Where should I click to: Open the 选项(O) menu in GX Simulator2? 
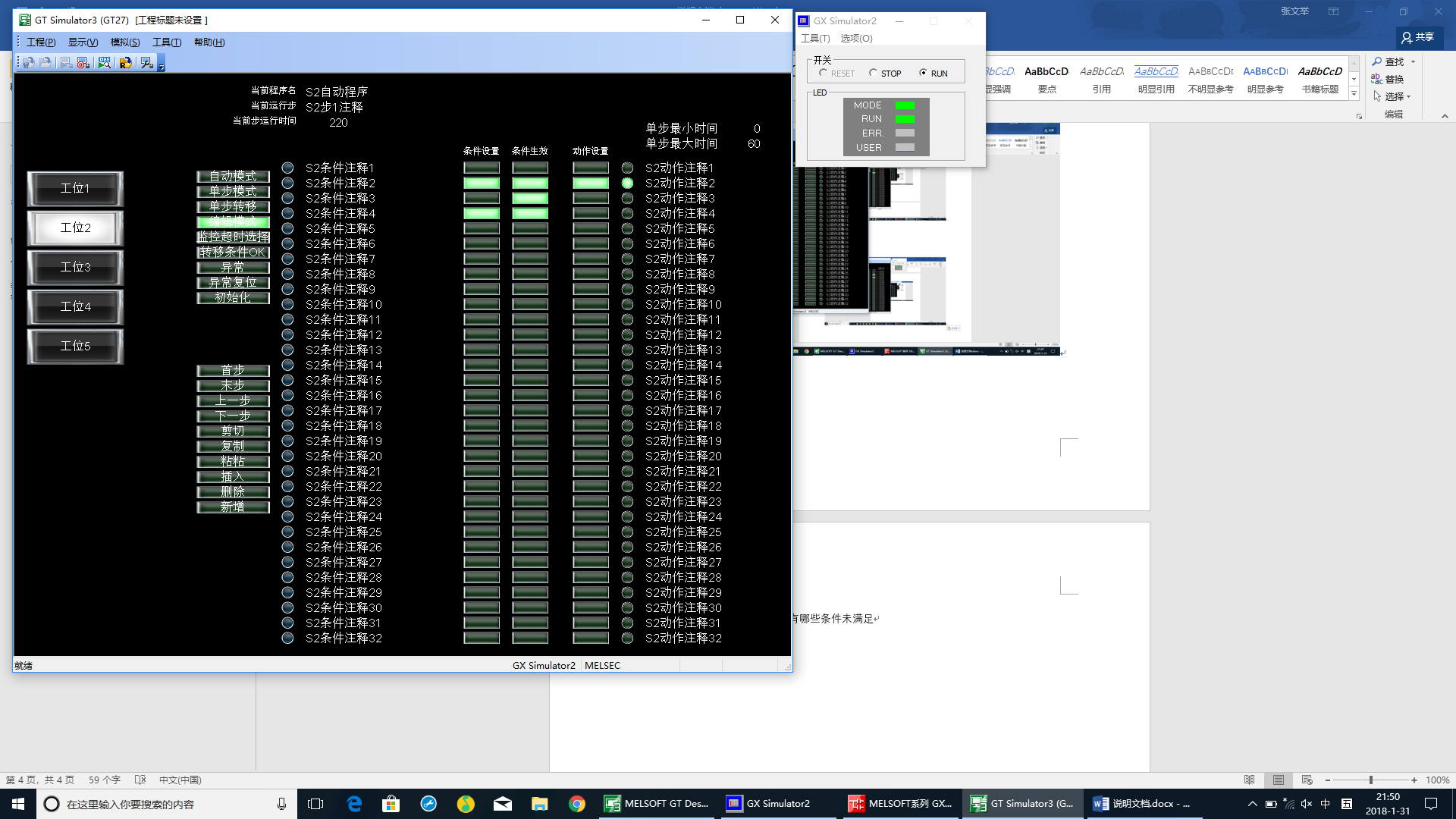[x=856, y=38]
